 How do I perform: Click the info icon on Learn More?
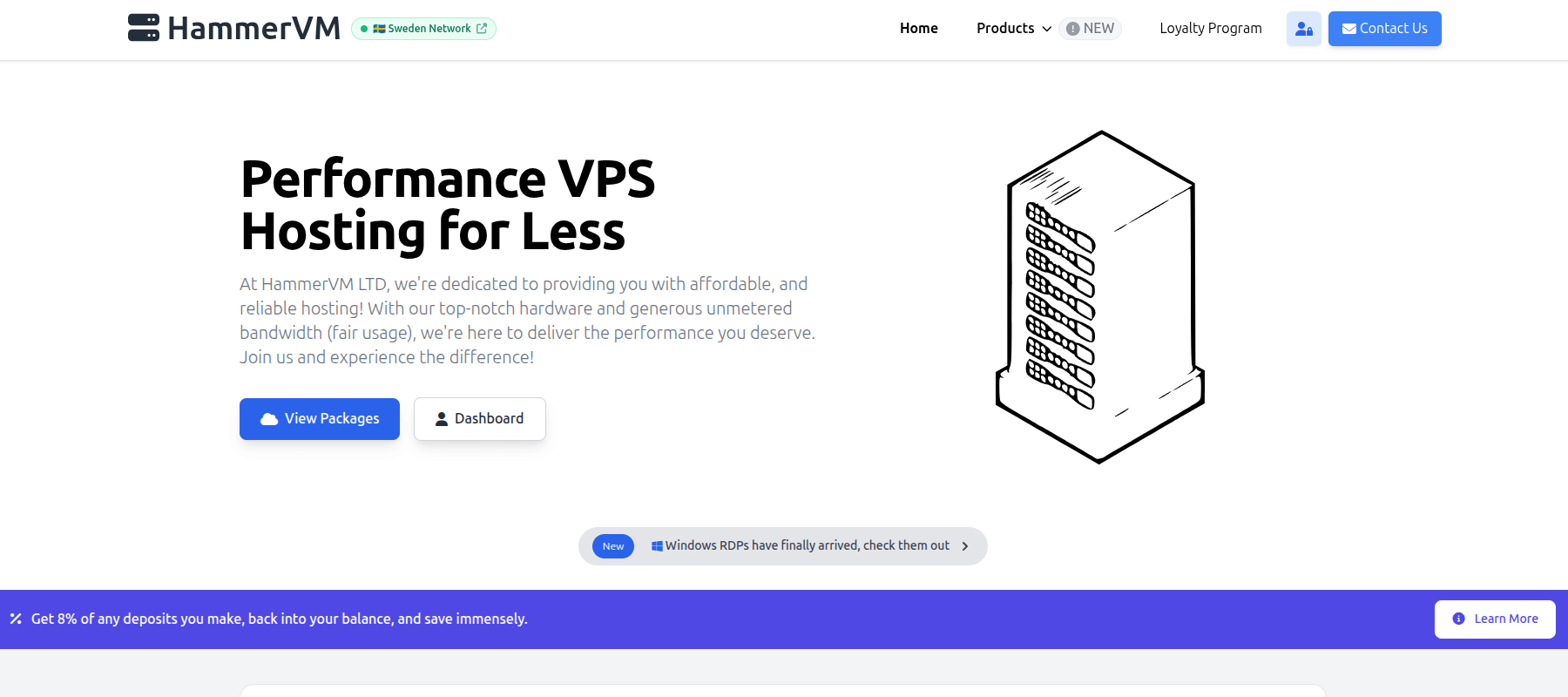(1458, 619)
